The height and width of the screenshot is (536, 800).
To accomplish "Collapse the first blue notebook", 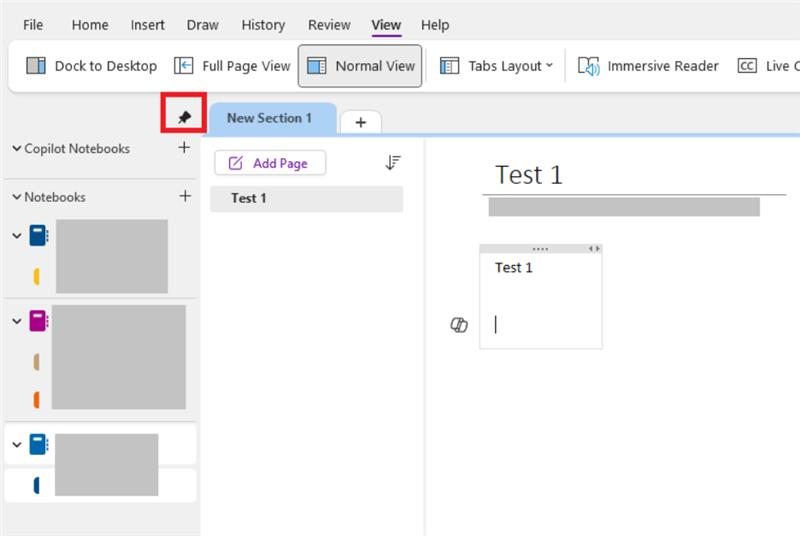I will point(17,236).
